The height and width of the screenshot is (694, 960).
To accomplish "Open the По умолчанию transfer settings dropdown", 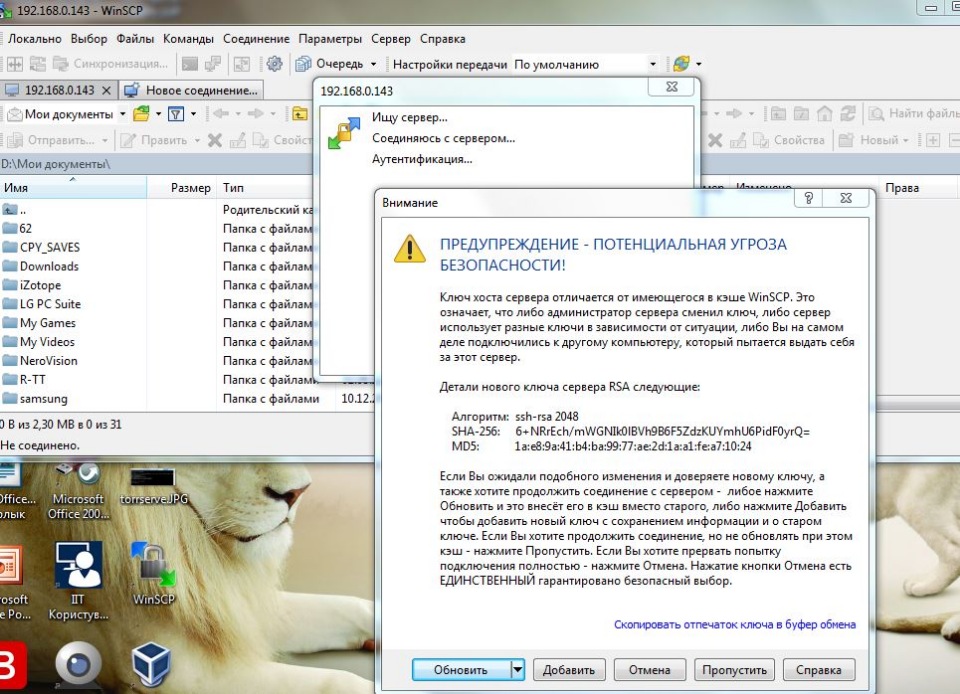I will (x=653, y=64).
